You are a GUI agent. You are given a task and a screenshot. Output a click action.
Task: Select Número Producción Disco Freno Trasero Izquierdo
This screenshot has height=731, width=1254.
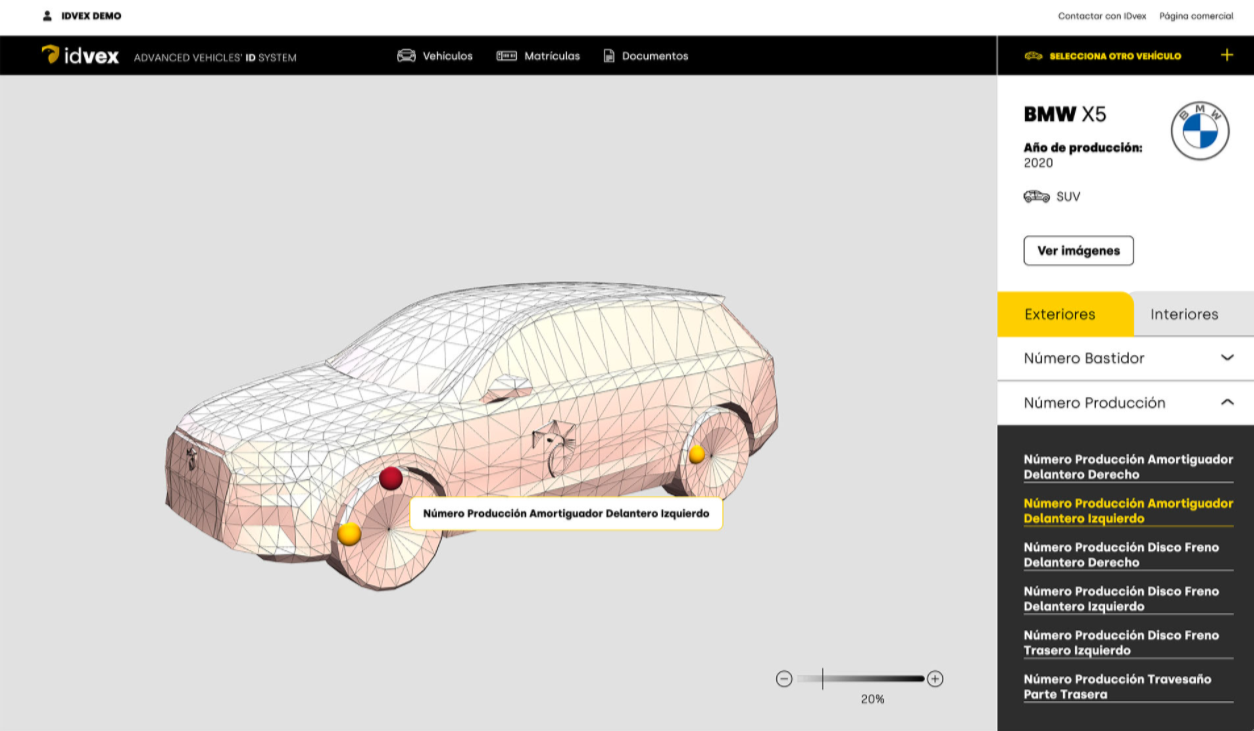(1121, 642)
